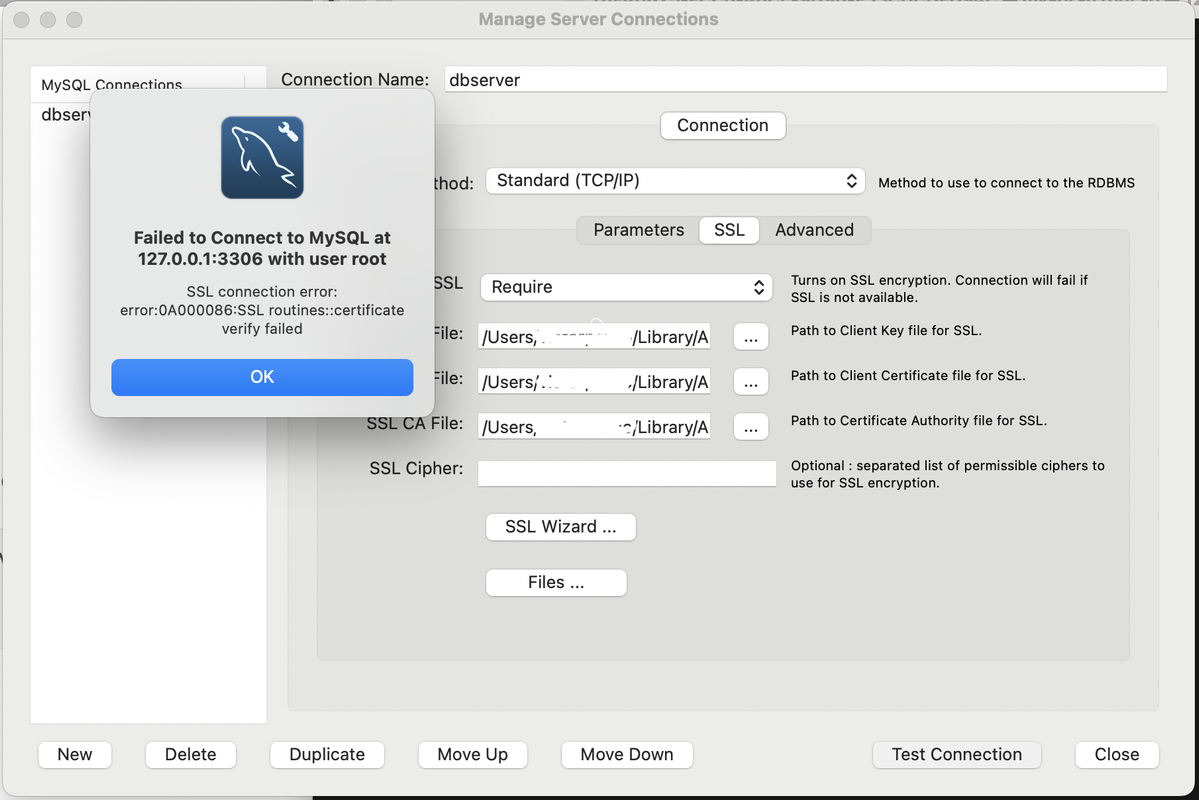Click the SSL Cipher input field
The image size is (1199, 800).
coord(627,473)
